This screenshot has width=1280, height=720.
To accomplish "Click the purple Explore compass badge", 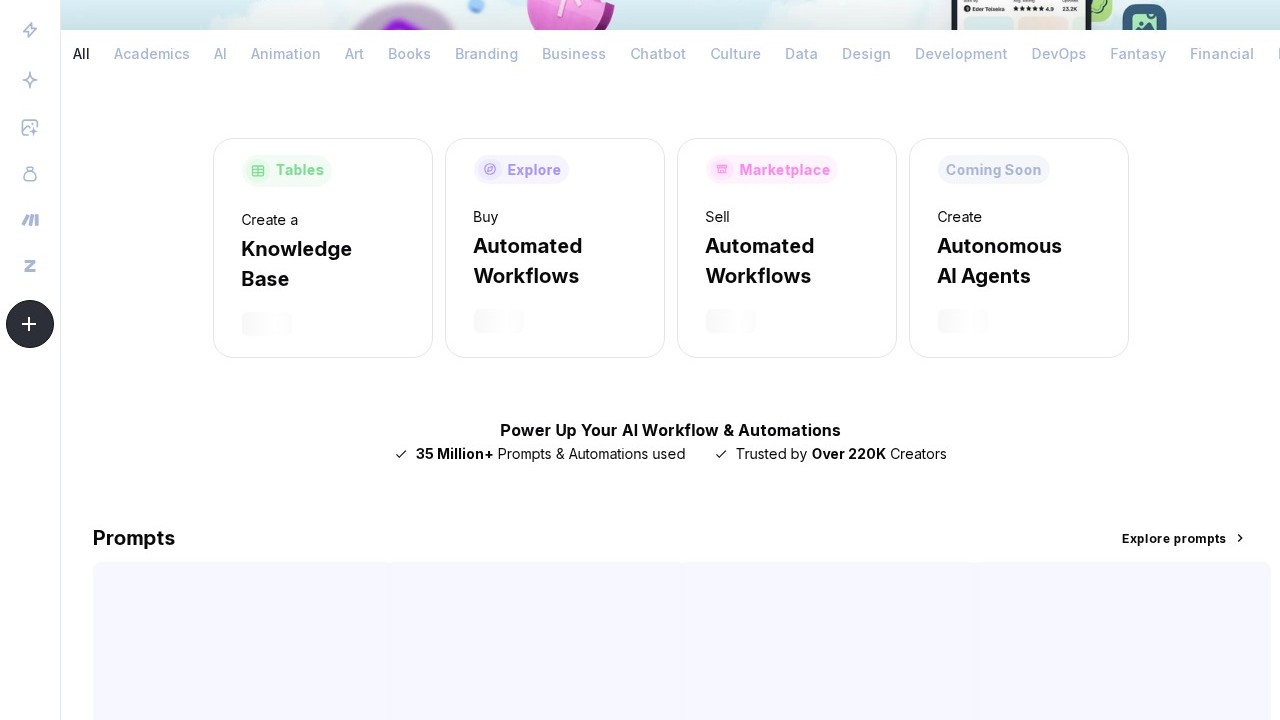I will click(x=490, y=170).
